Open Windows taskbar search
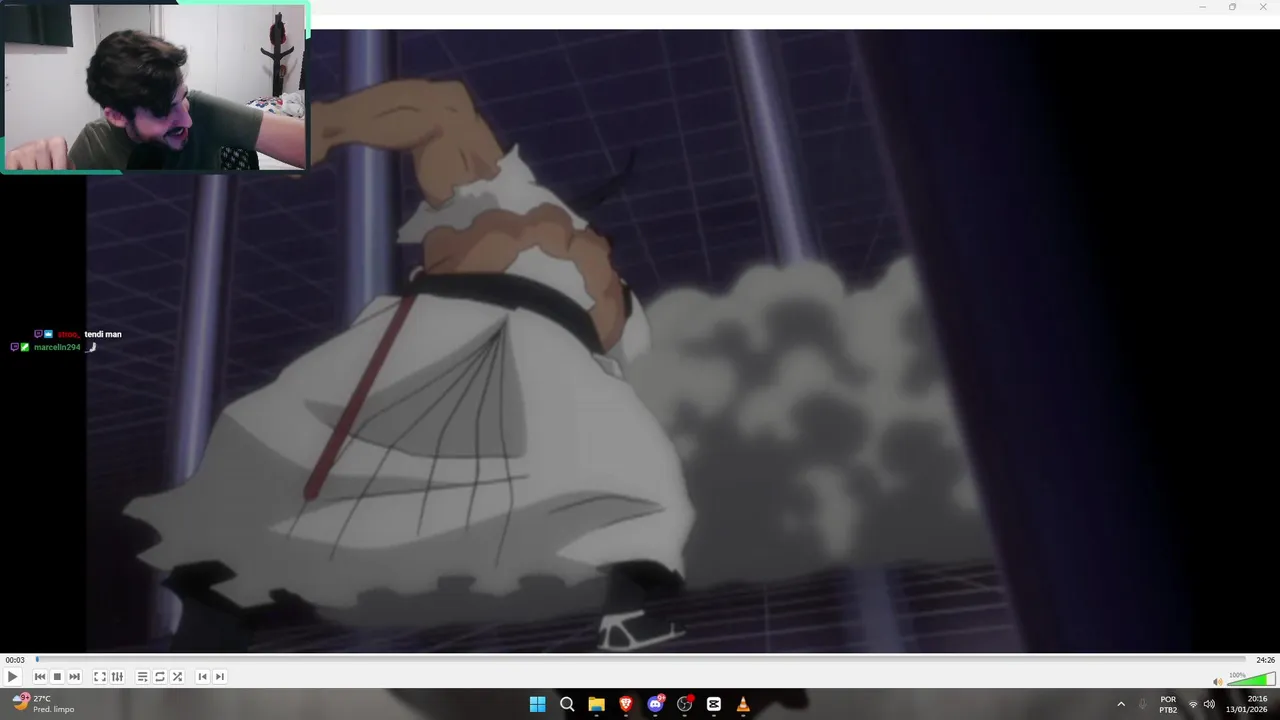 click(567, 704)
